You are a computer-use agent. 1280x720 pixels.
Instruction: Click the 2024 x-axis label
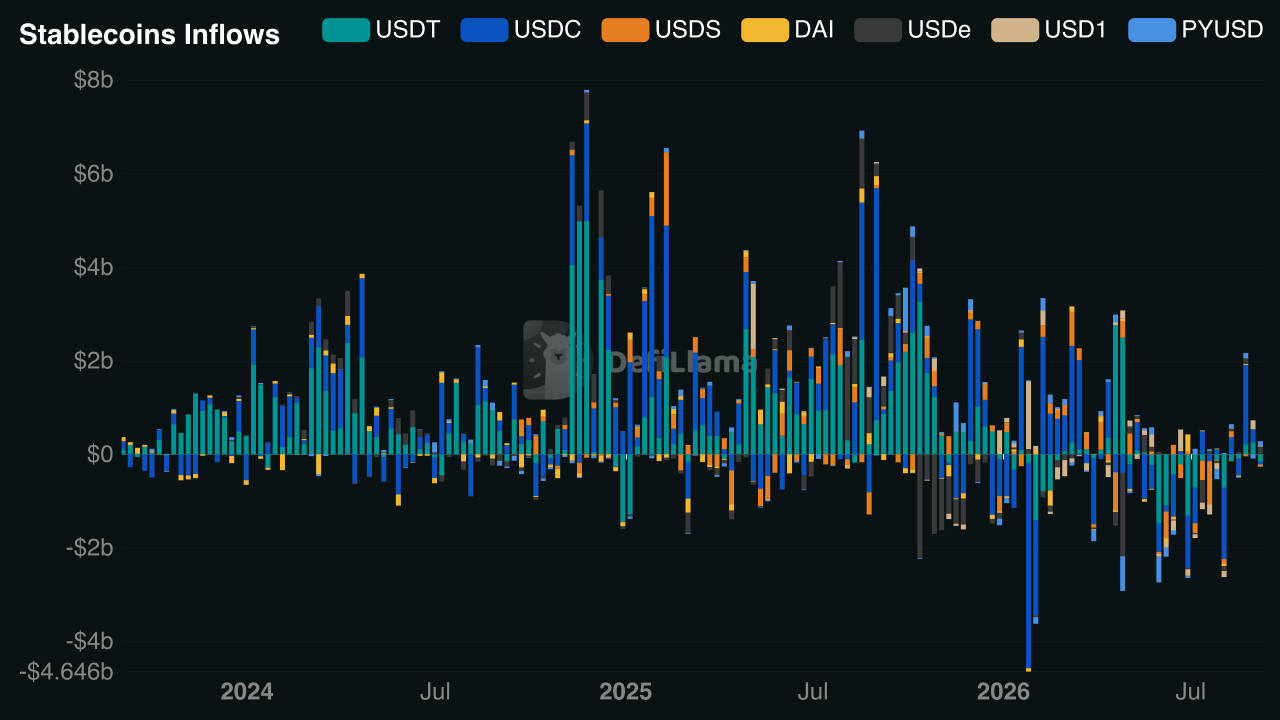(x=247, y=692)
